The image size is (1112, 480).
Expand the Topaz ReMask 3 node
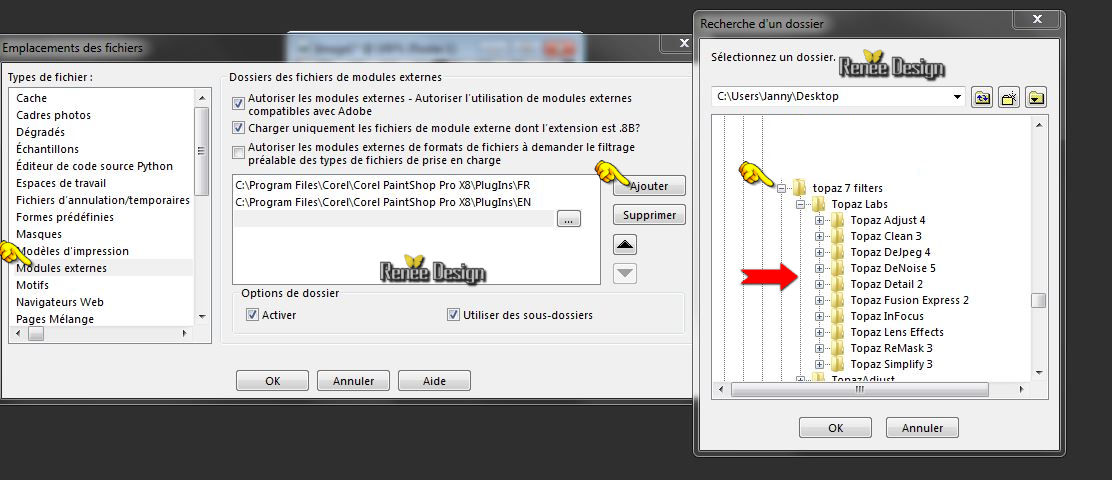[820, 348]
